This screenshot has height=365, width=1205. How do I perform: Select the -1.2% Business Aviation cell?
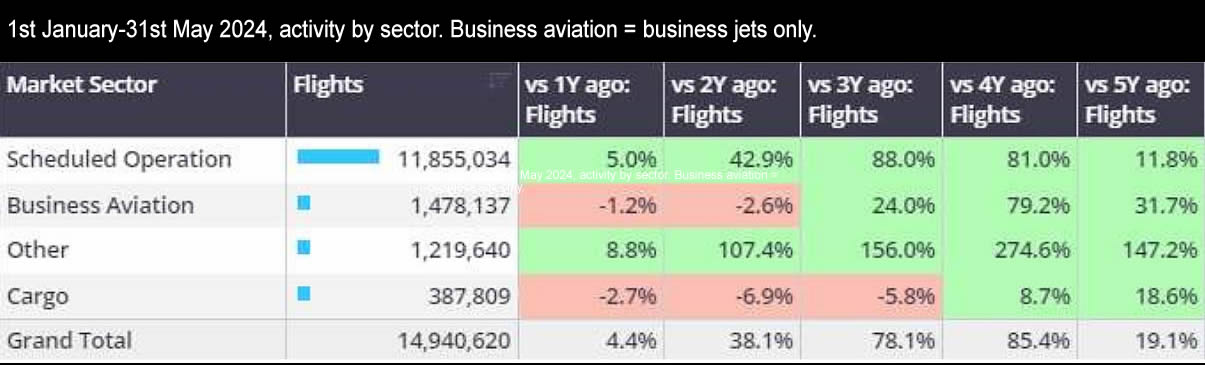(x=591, y=205)
